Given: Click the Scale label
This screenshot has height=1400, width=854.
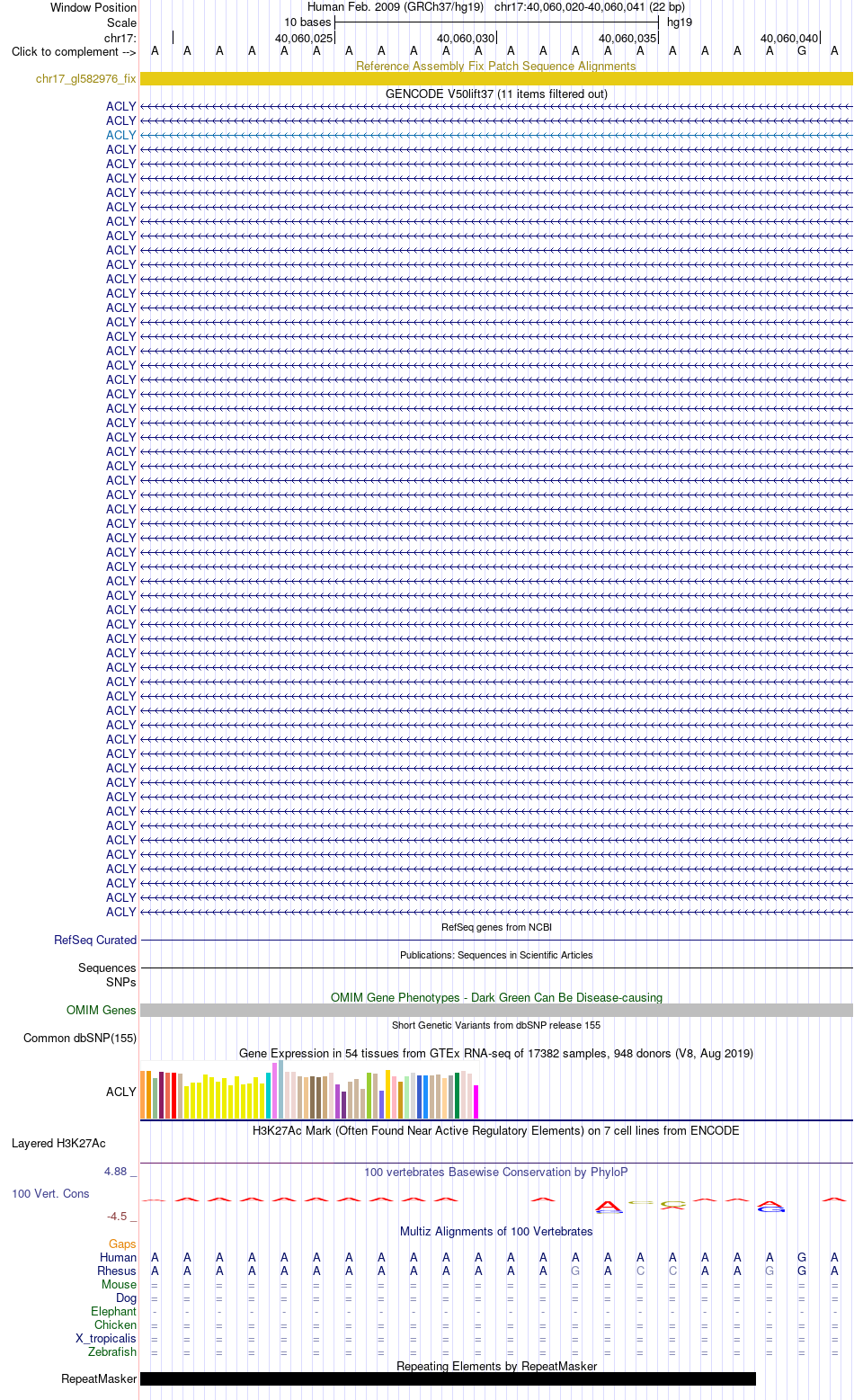Looking at the screenshot, I should [121, 22].
